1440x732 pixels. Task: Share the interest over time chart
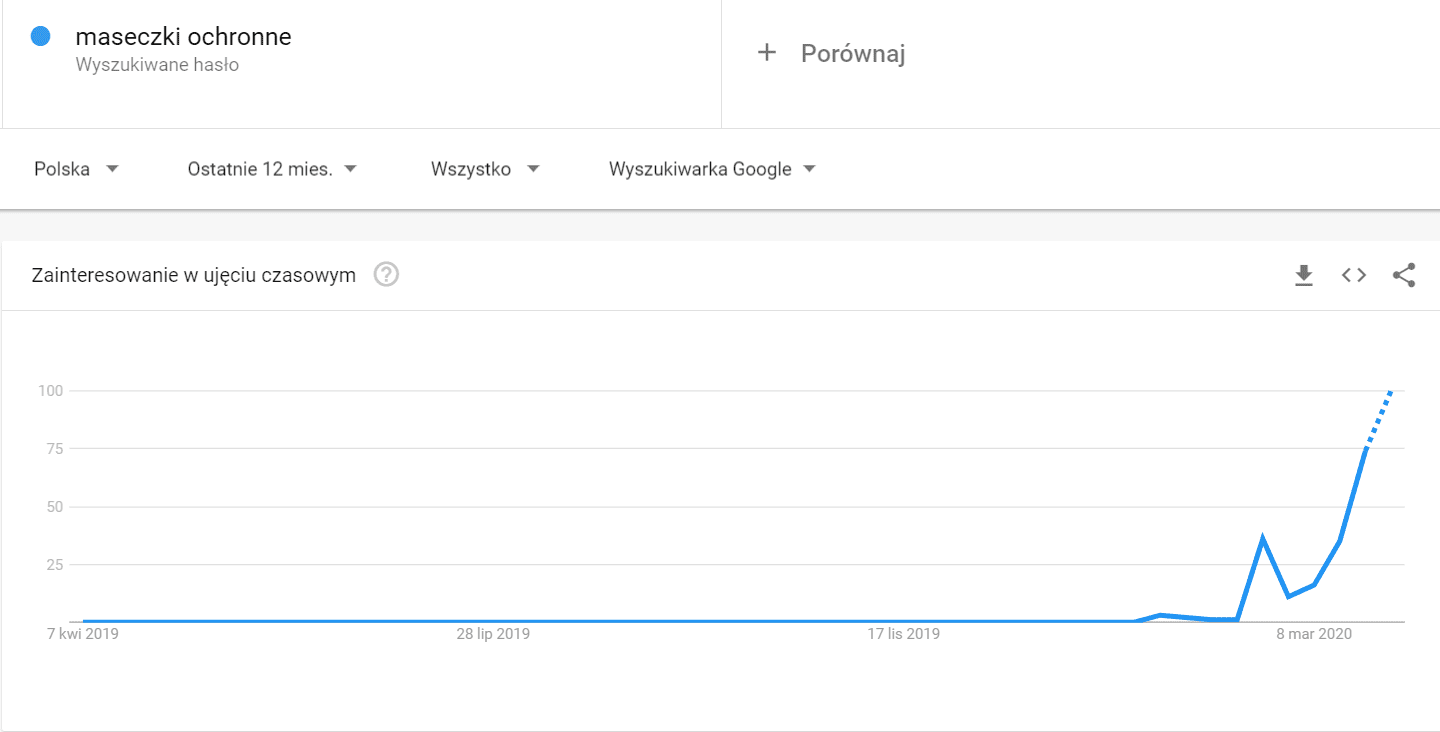click(x=1404, y=275)
